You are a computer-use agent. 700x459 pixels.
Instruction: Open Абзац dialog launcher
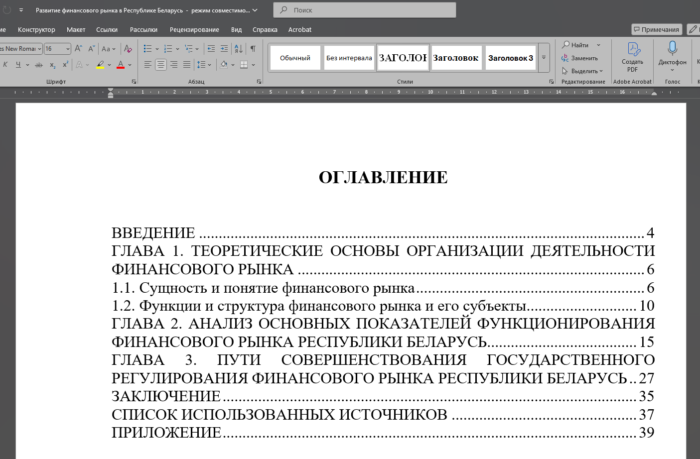pos(259,82)
